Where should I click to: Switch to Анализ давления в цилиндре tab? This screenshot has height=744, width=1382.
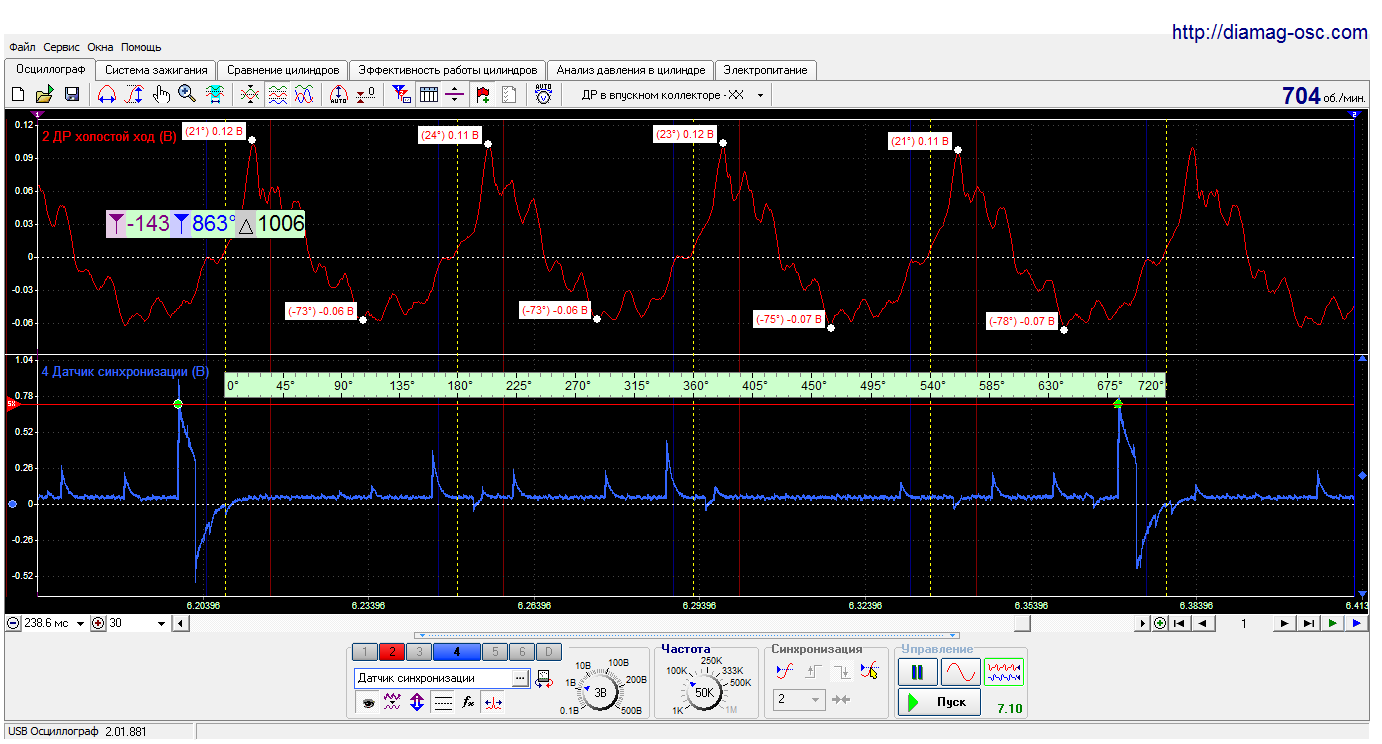(x=631, y=70)
